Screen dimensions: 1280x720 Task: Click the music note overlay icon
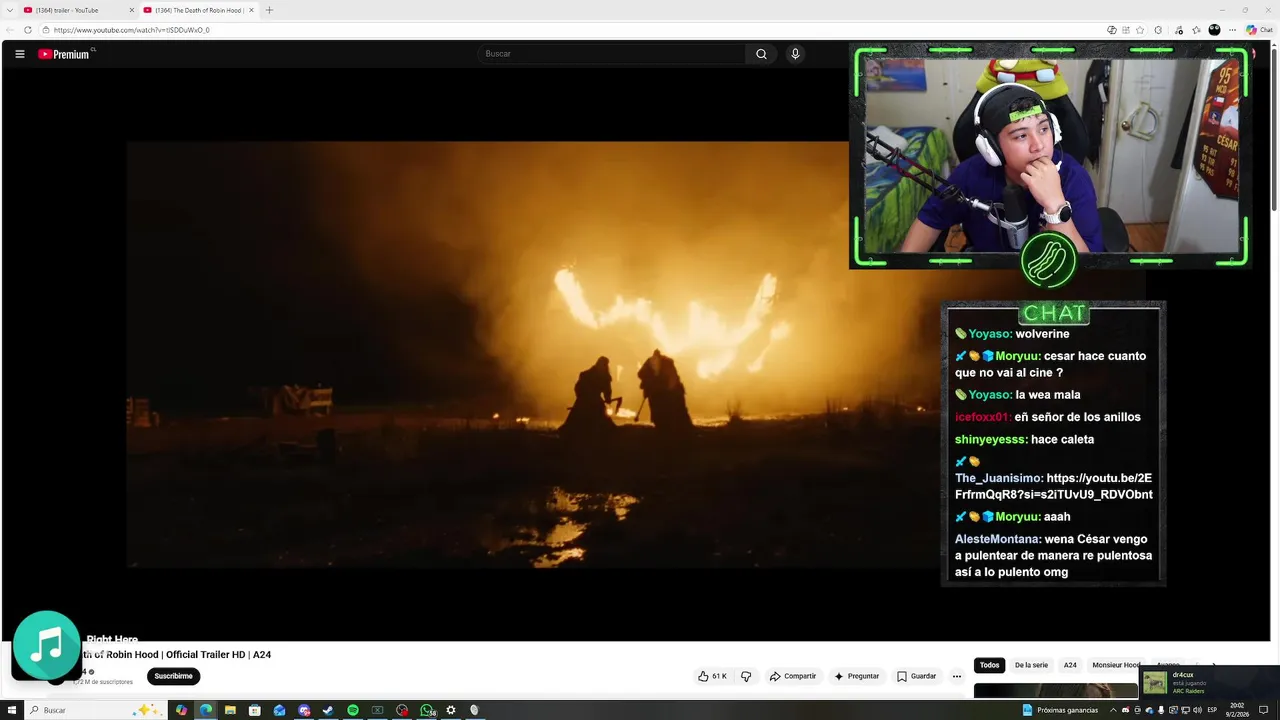46,645
